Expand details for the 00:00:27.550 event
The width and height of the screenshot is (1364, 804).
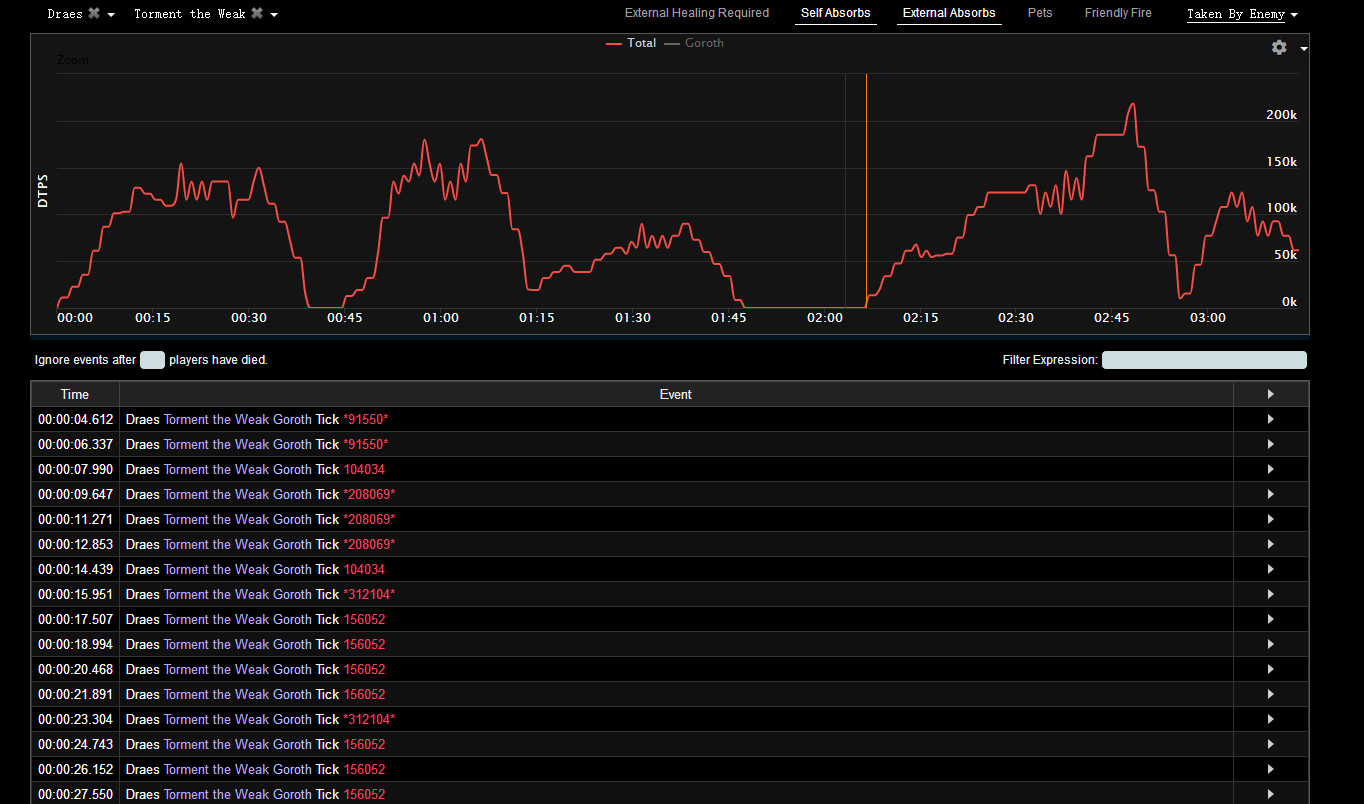pos(1271,794)
